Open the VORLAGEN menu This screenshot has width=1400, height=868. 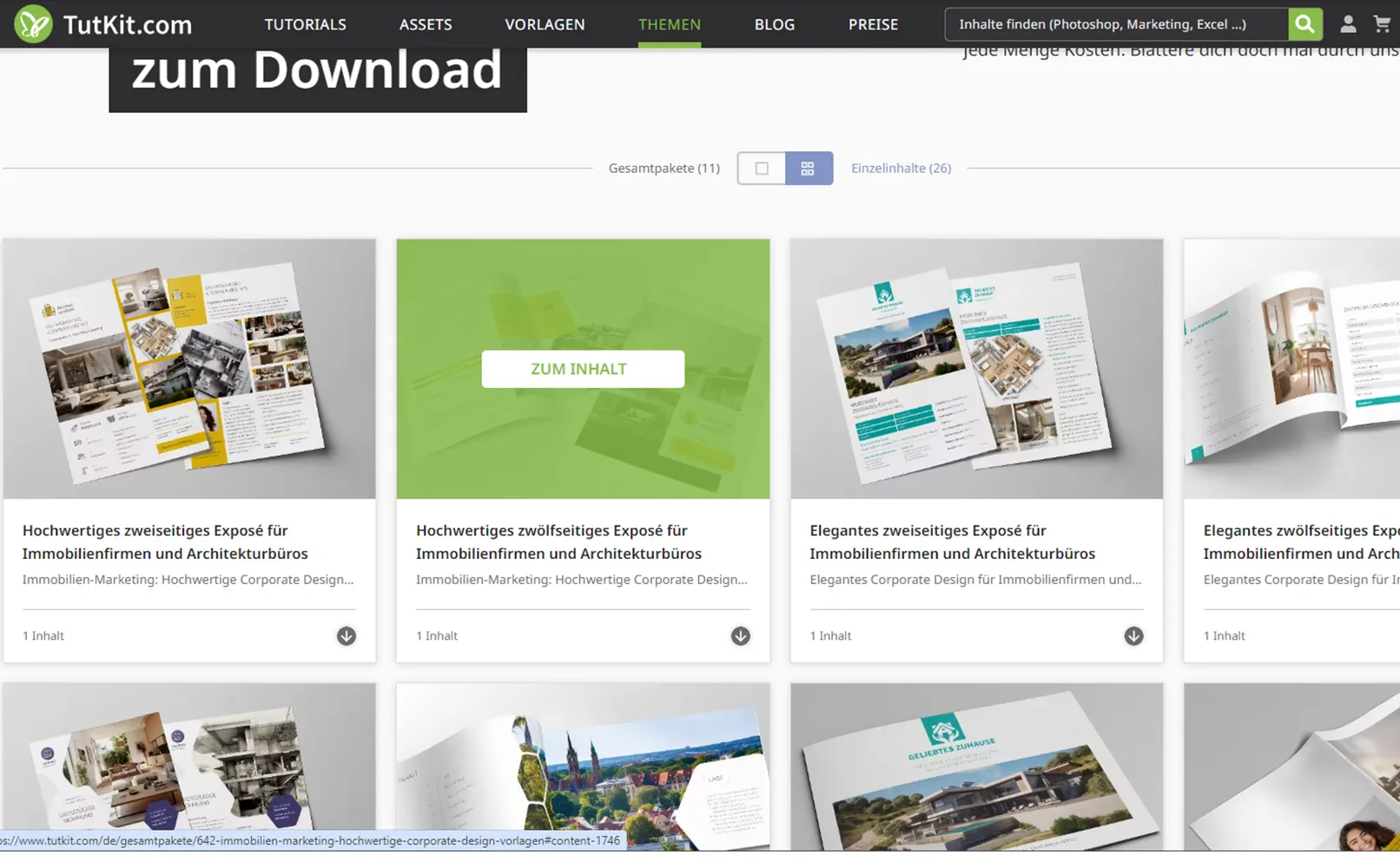(545, 24)
